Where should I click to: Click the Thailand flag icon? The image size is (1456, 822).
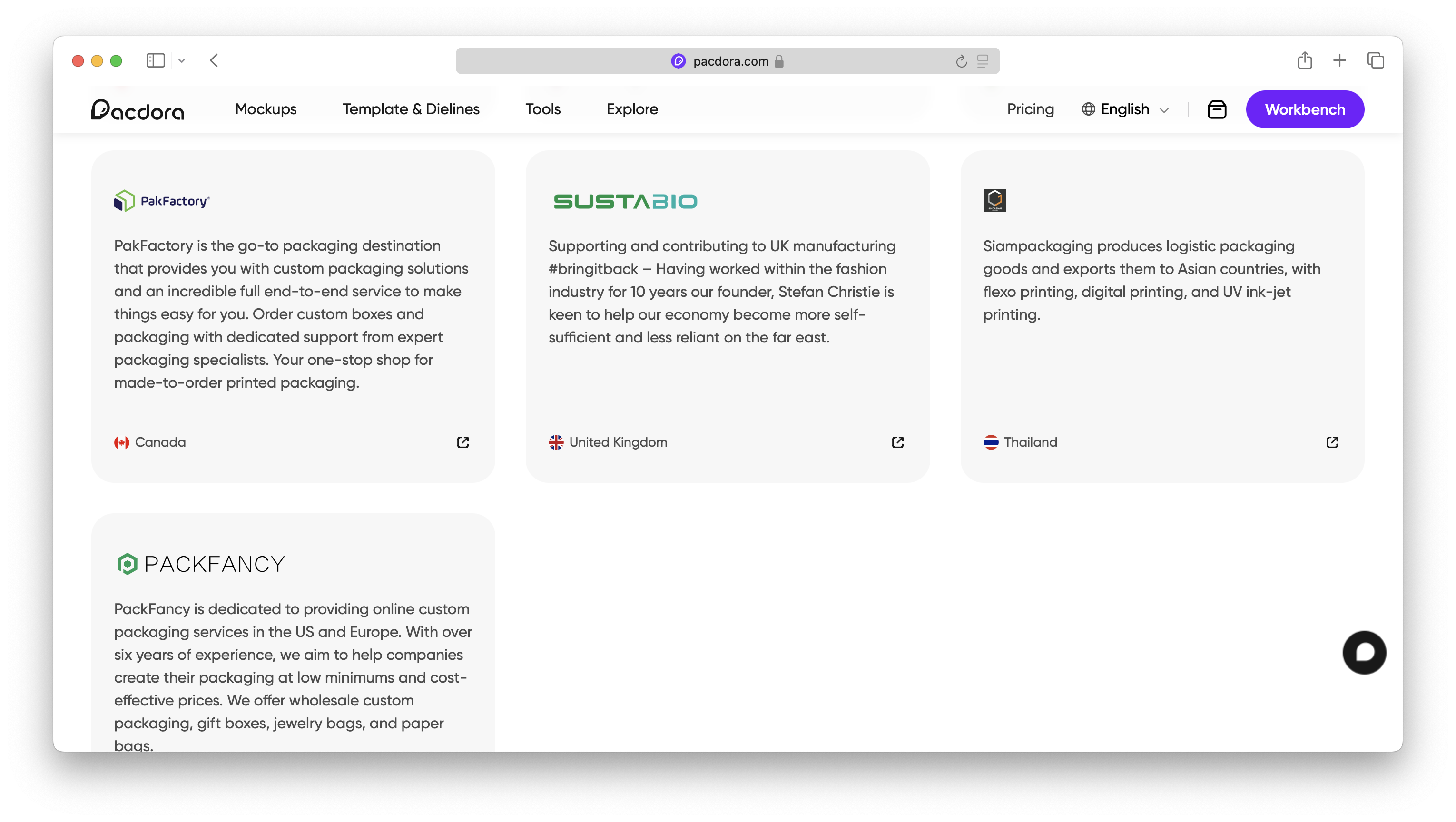[990, 442]
